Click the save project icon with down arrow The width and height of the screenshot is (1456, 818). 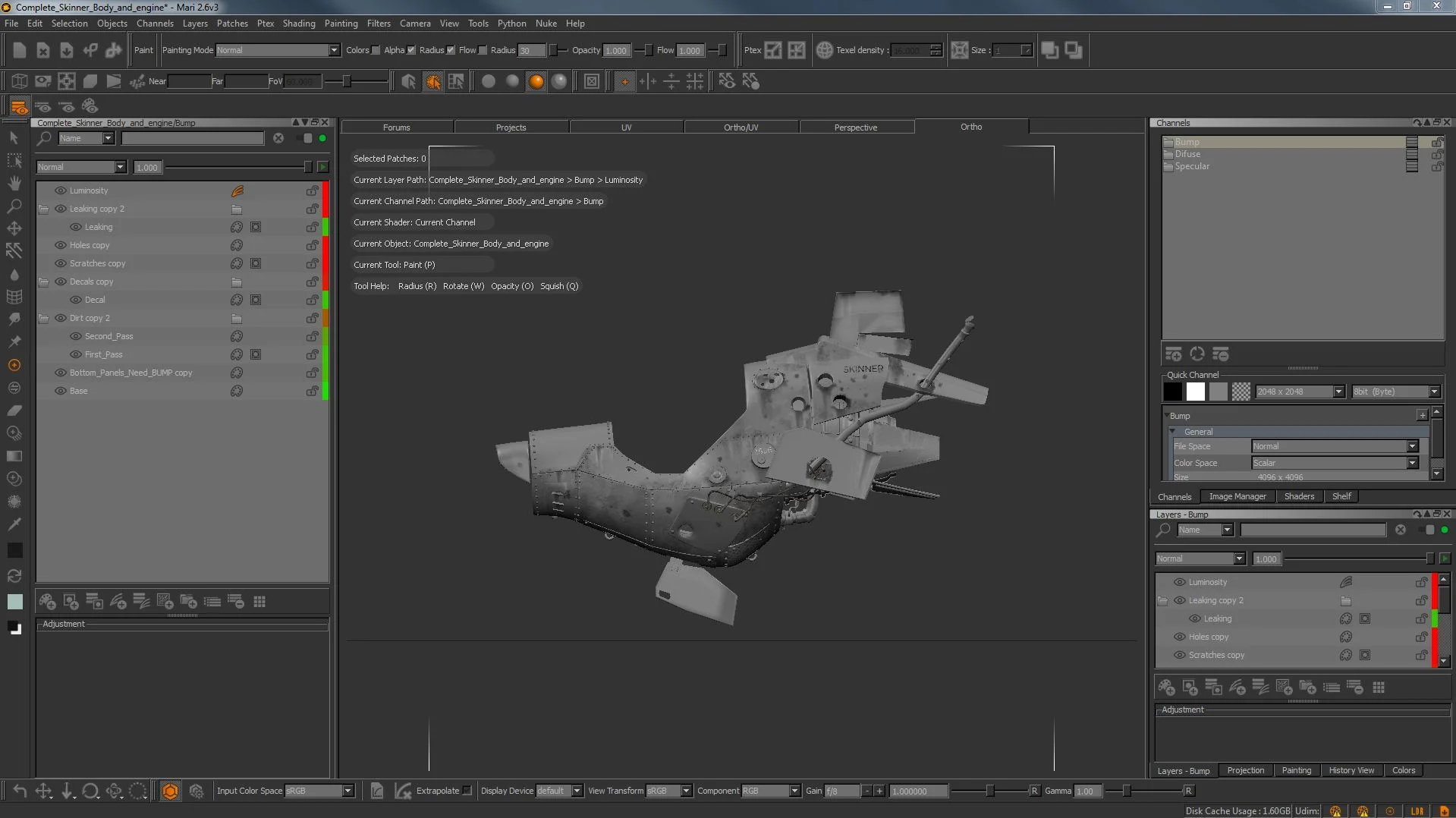pos(67,50)
